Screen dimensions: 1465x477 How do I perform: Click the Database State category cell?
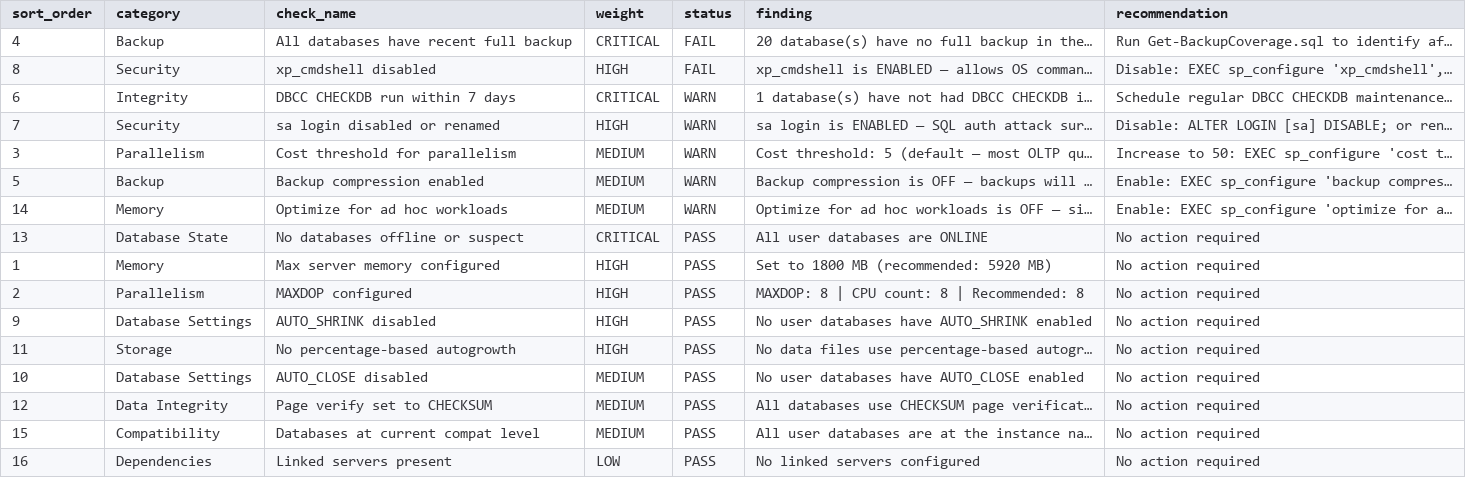coord(184,238)
